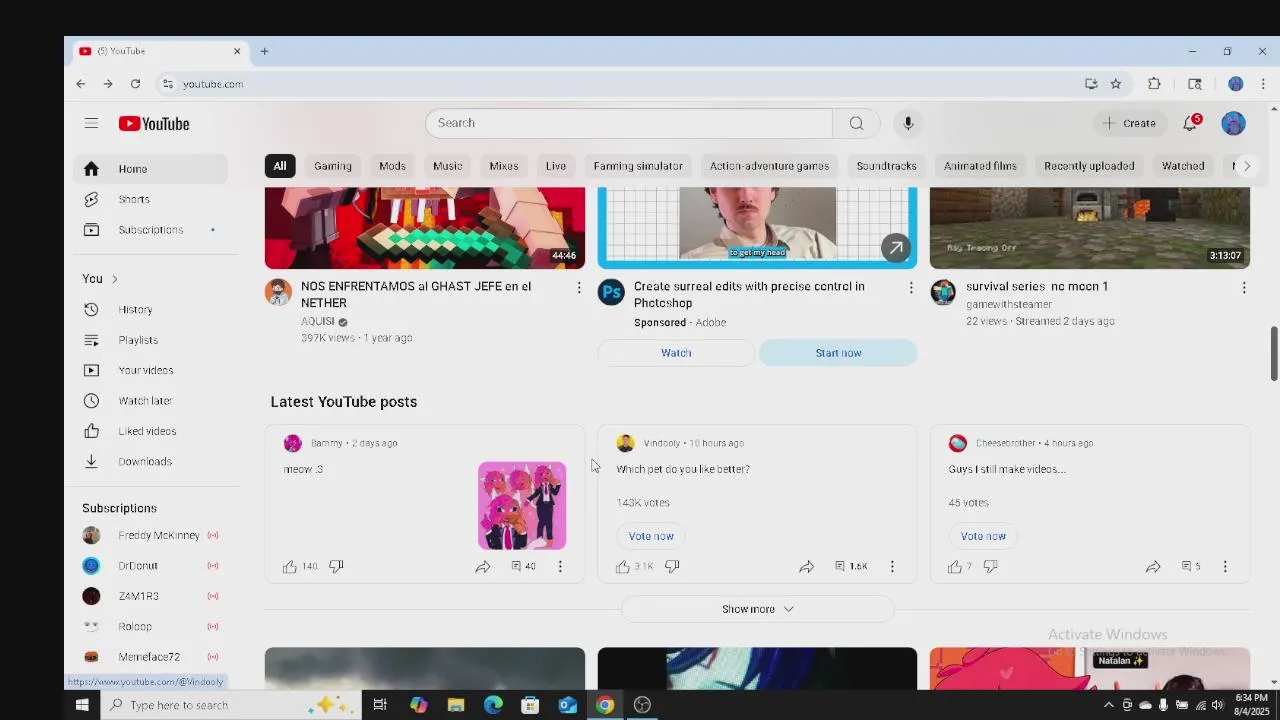Select the Farming simulator filter chip
Viewport: 1280px width, 720px height.
pos(638,166)
